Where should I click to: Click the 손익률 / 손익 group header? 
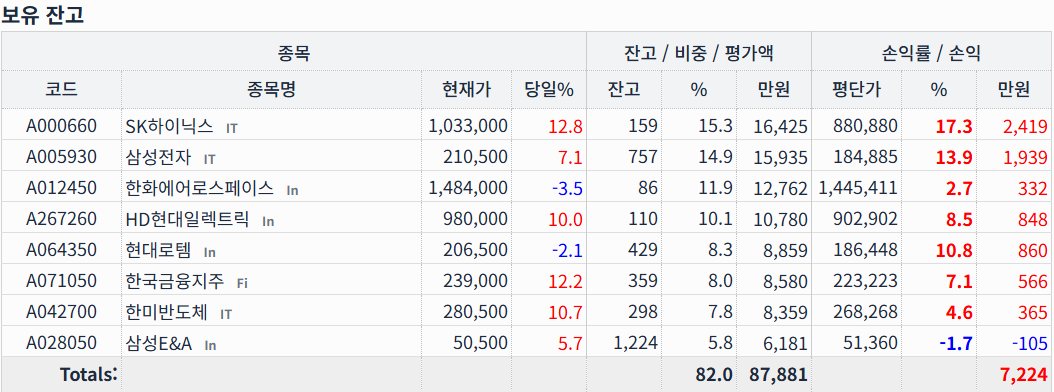point(932,52)
